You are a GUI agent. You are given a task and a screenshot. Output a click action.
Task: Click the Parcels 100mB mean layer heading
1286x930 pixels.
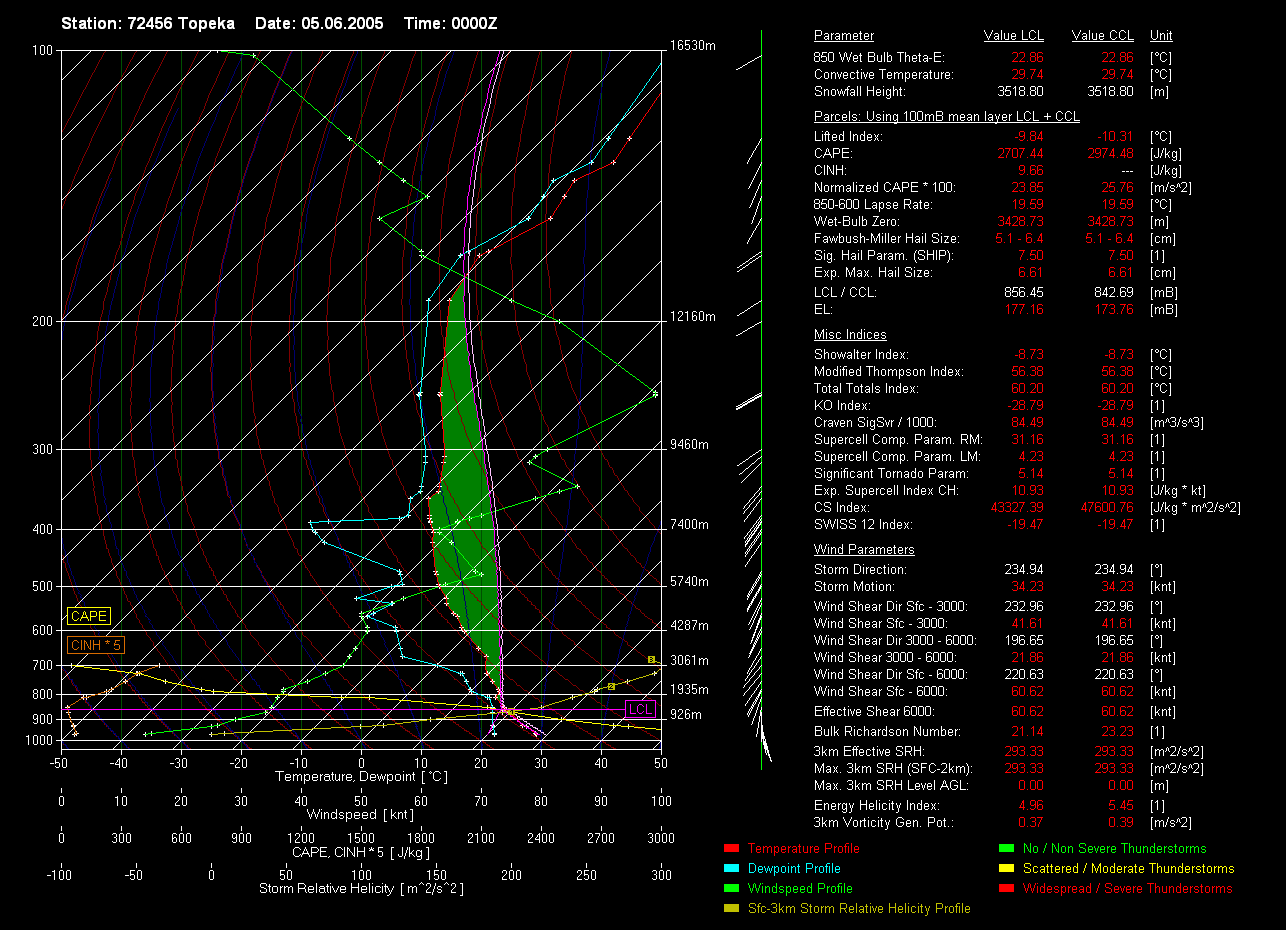click(x=946, y=117)
